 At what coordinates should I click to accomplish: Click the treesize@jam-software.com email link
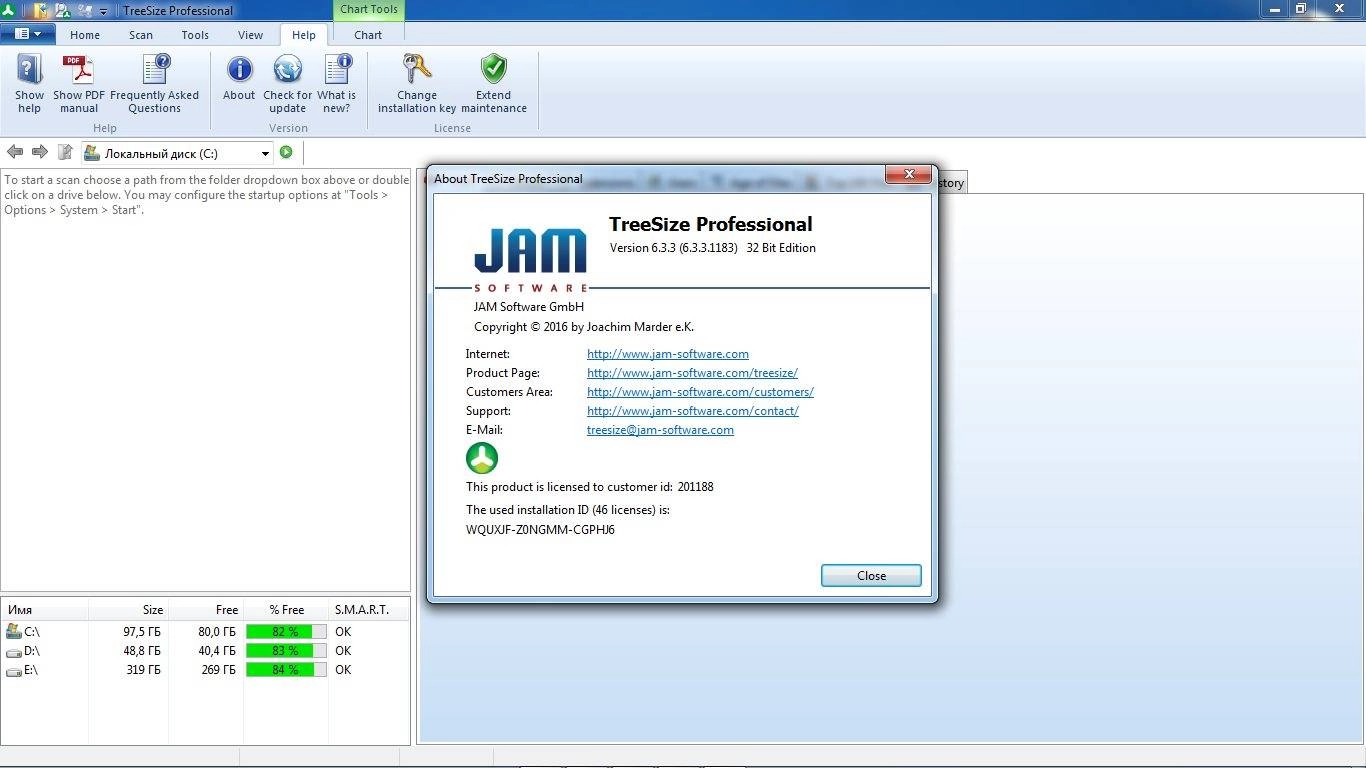click(x=660, y=429)
